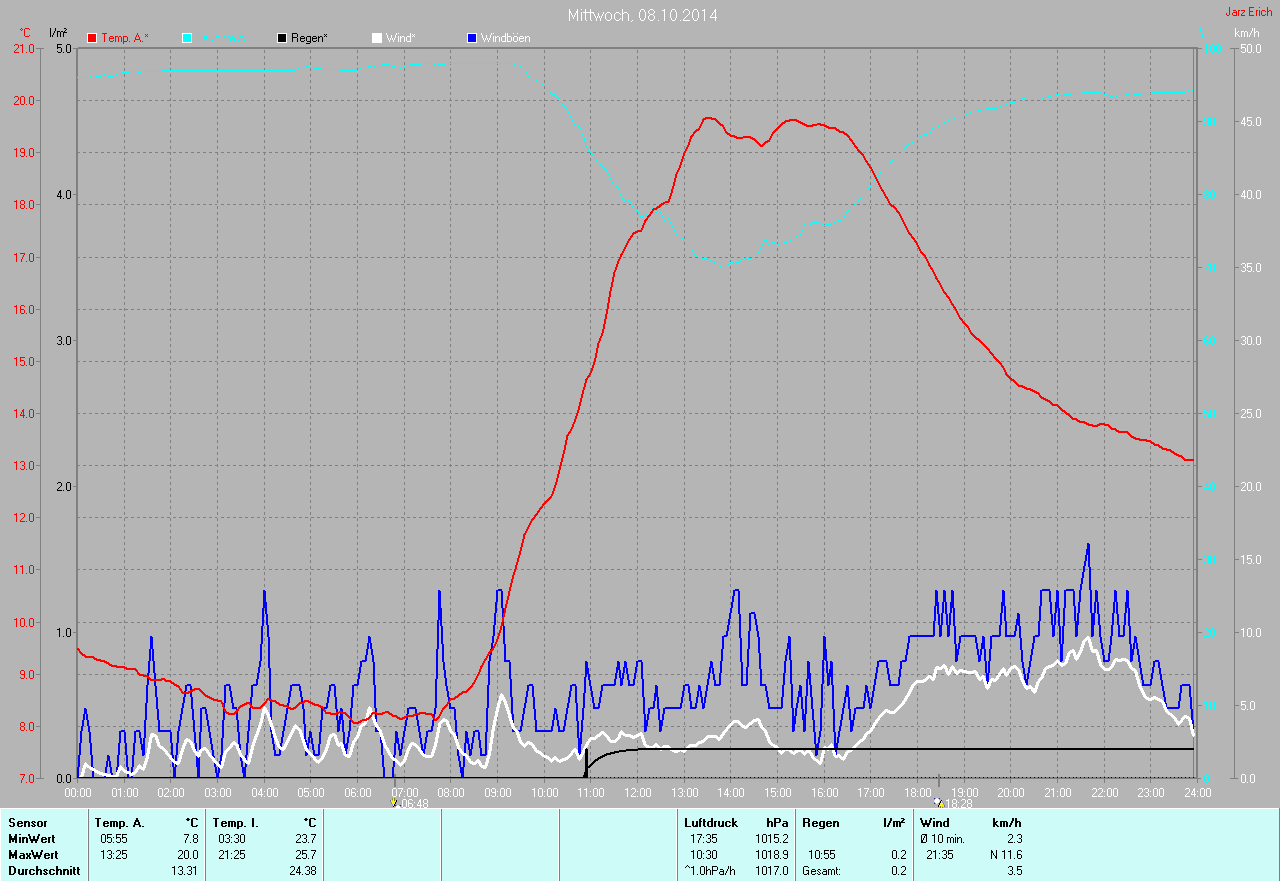Click the Temp. I. average value '24.38'
The image size is (1280, 881).
[302, 871]
